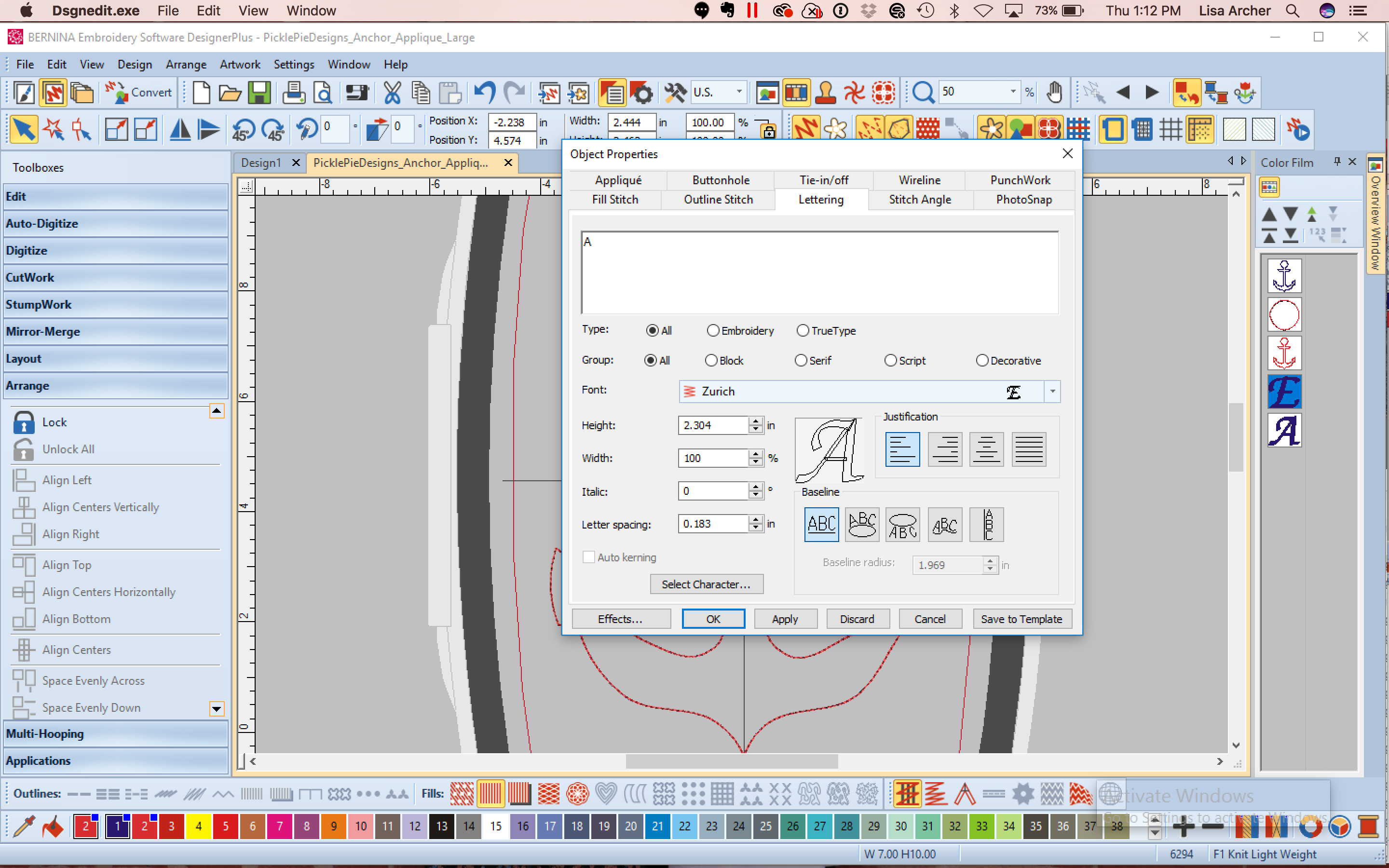The width and height of the screenshot is (1389, 868).
Task: Select TrueType type radio button
Action: pos(803,331)
